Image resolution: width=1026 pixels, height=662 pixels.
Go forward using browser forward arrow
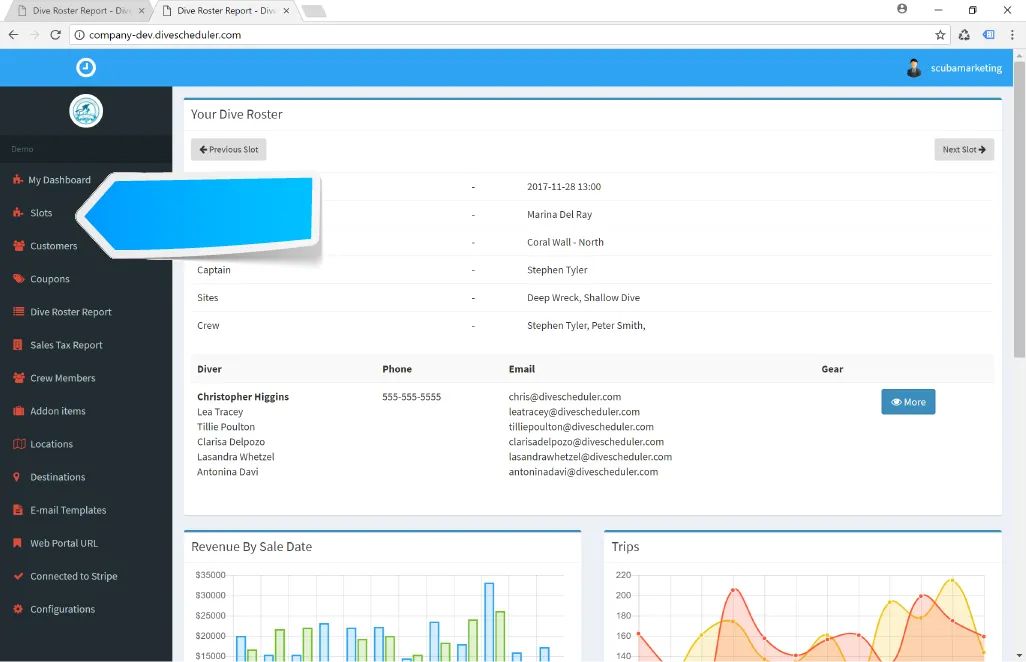point(35,35)
